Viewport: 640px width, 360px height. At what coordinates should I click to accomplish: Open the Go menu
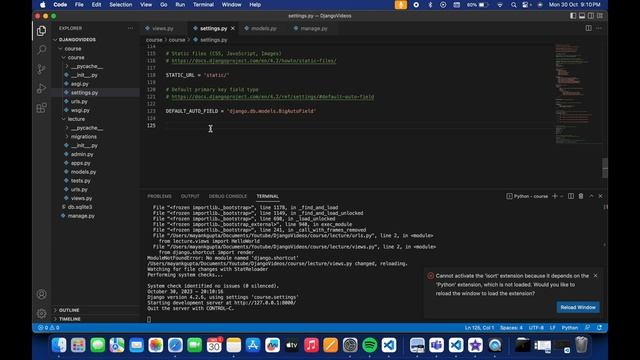click(x=164, y=5)
